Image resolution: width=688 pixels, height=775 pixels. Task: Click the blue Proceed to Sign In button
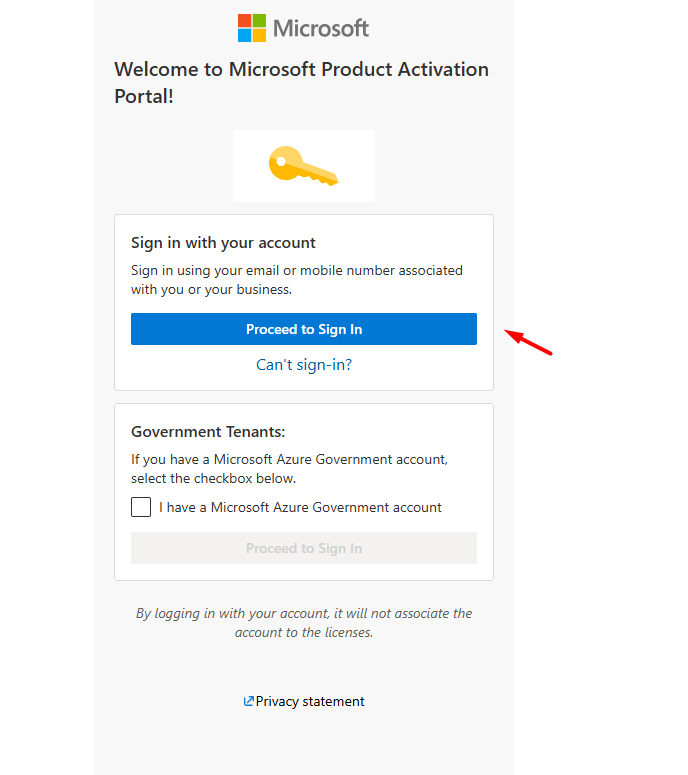coord(304,329)
